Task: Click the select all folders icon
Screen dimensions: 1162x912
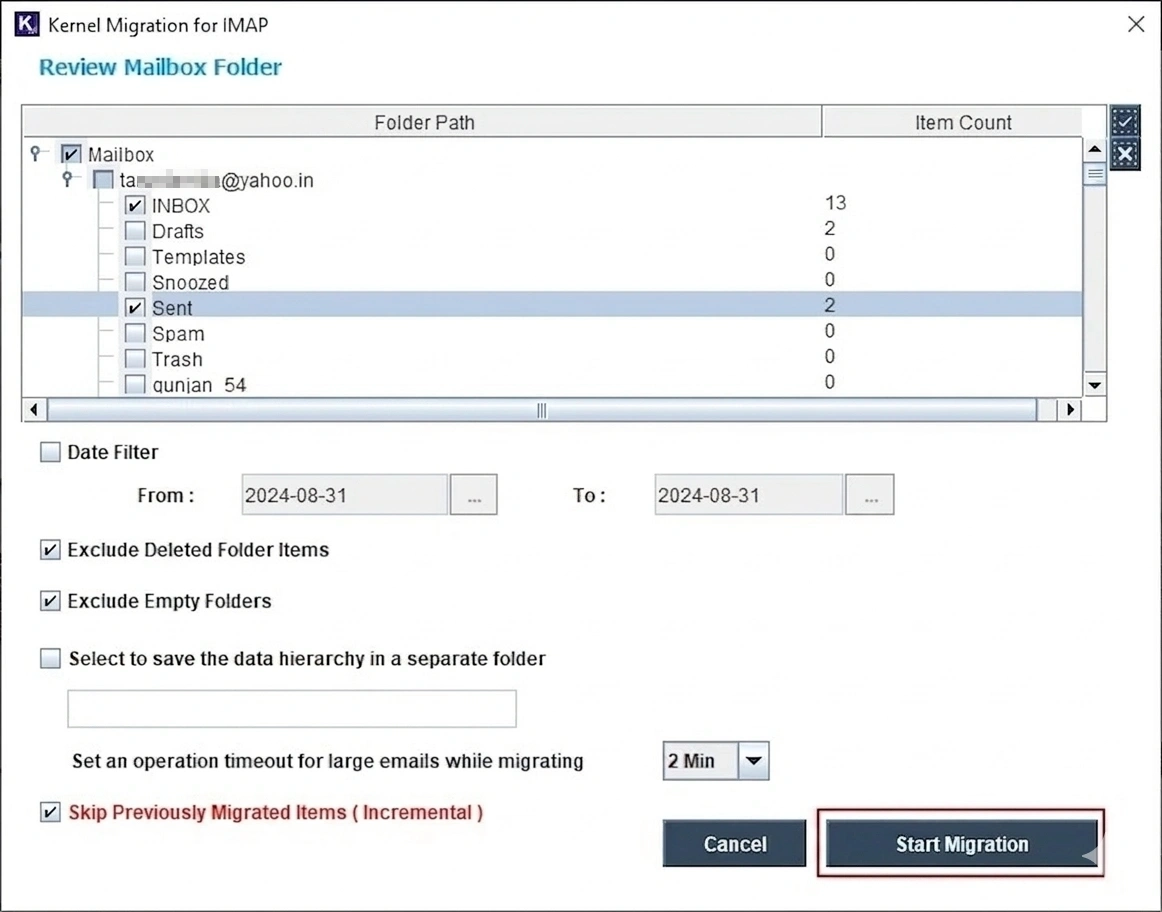Action: [1125, 121]
